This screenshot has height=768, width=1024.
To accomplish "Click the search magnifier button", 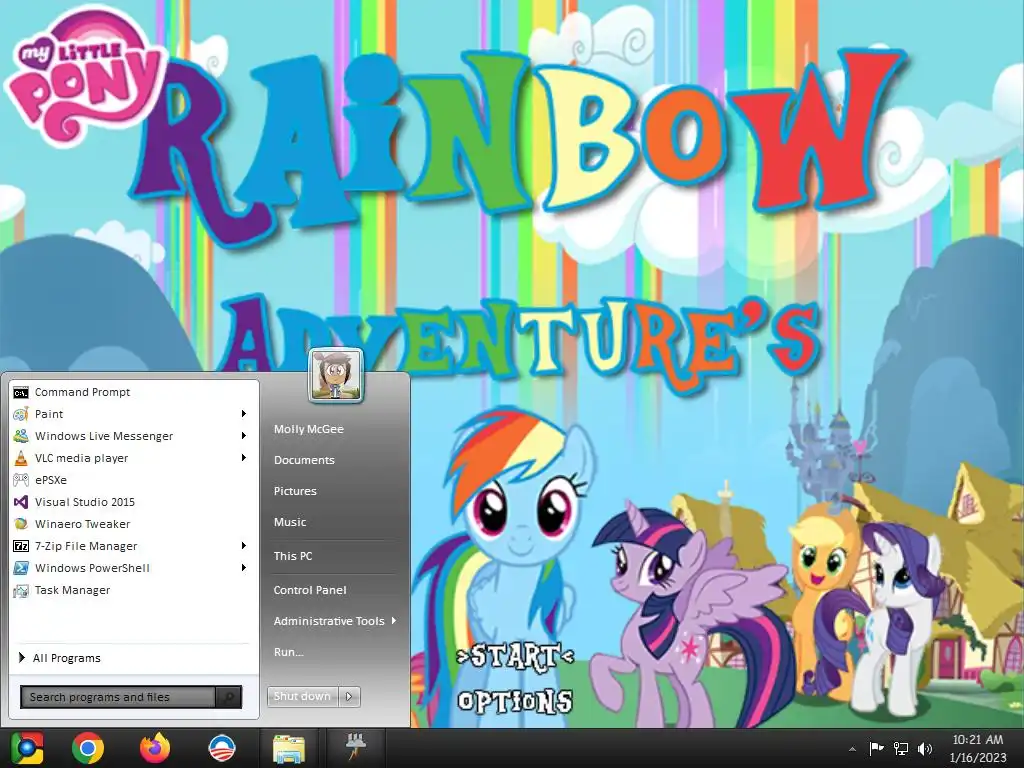I will 229,697.
